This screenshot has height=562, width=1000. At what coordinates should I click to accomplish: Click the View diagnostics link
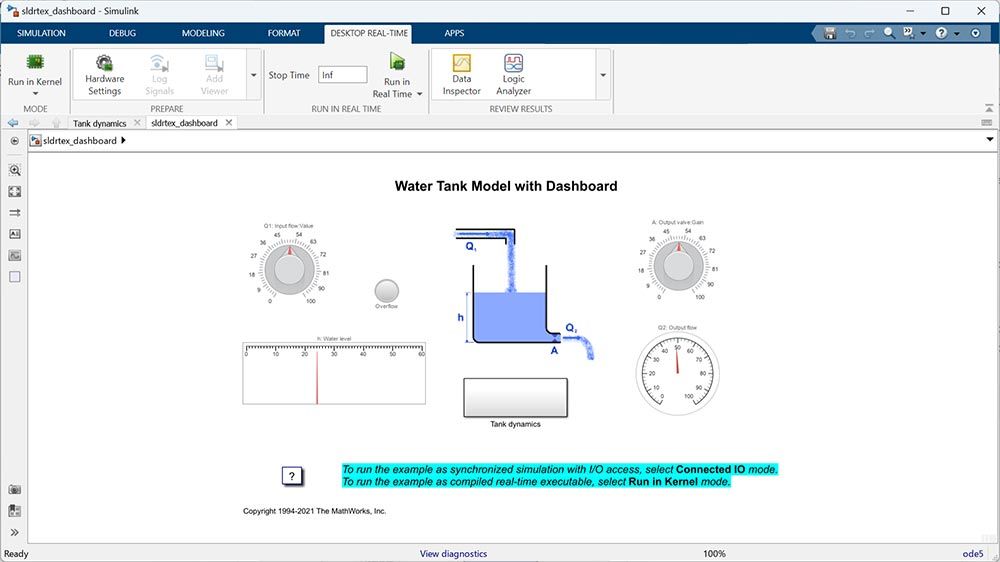click(x=453, y=553)
